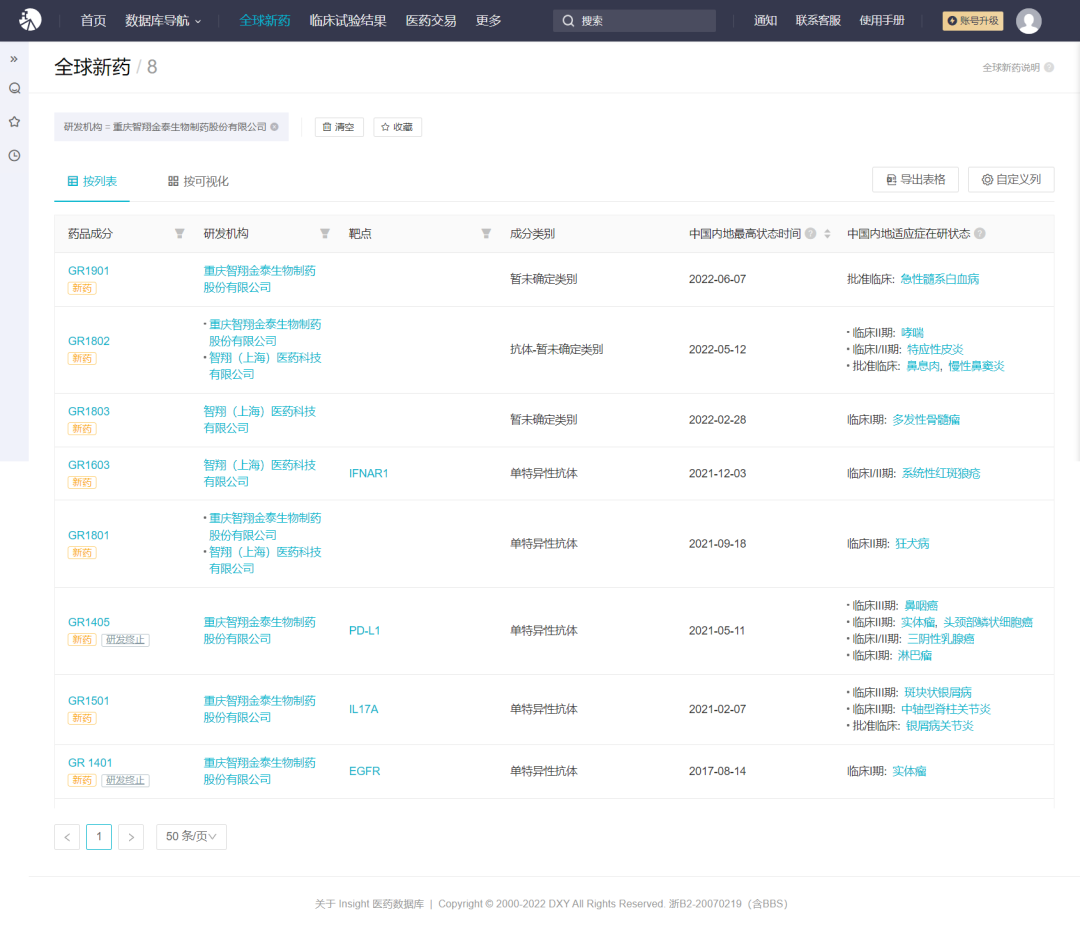Open 智翔（上海）医药科技 link in GR1803 row
Viewport: 1080px width, 931px height.
coord(260,419)
